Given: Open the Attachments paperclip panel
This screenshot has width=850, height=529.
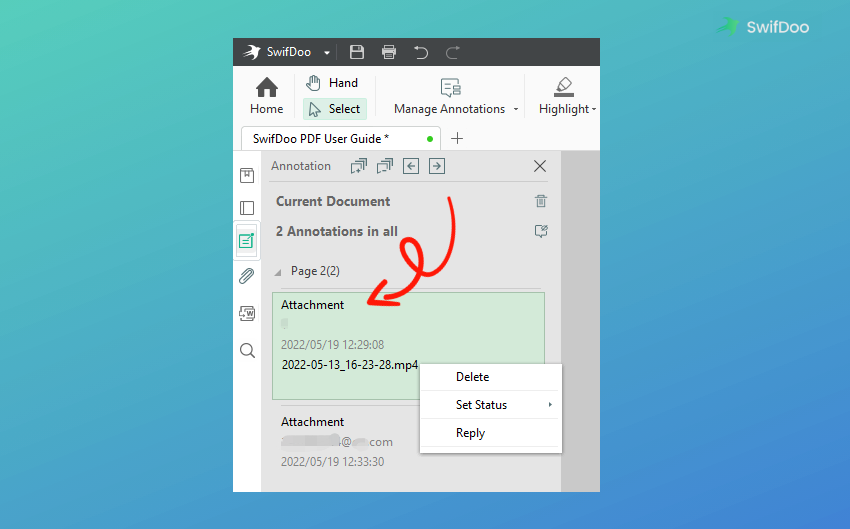Looking at the screenshot, I should click(247, 276).
